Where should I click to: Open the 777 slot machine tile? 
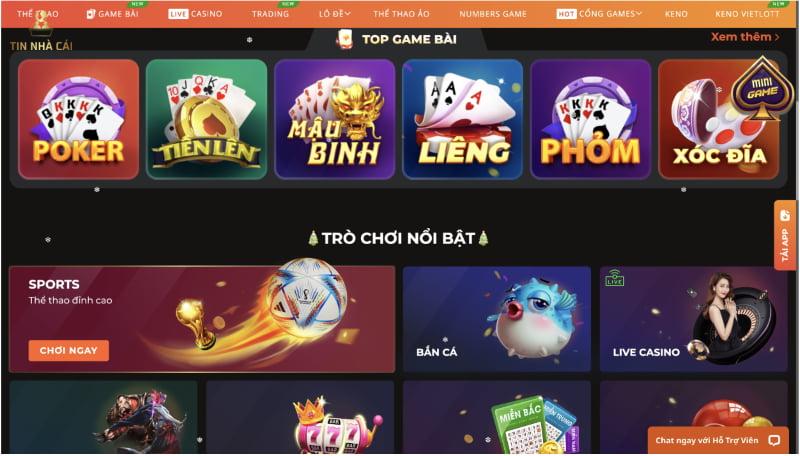(300, 417)
